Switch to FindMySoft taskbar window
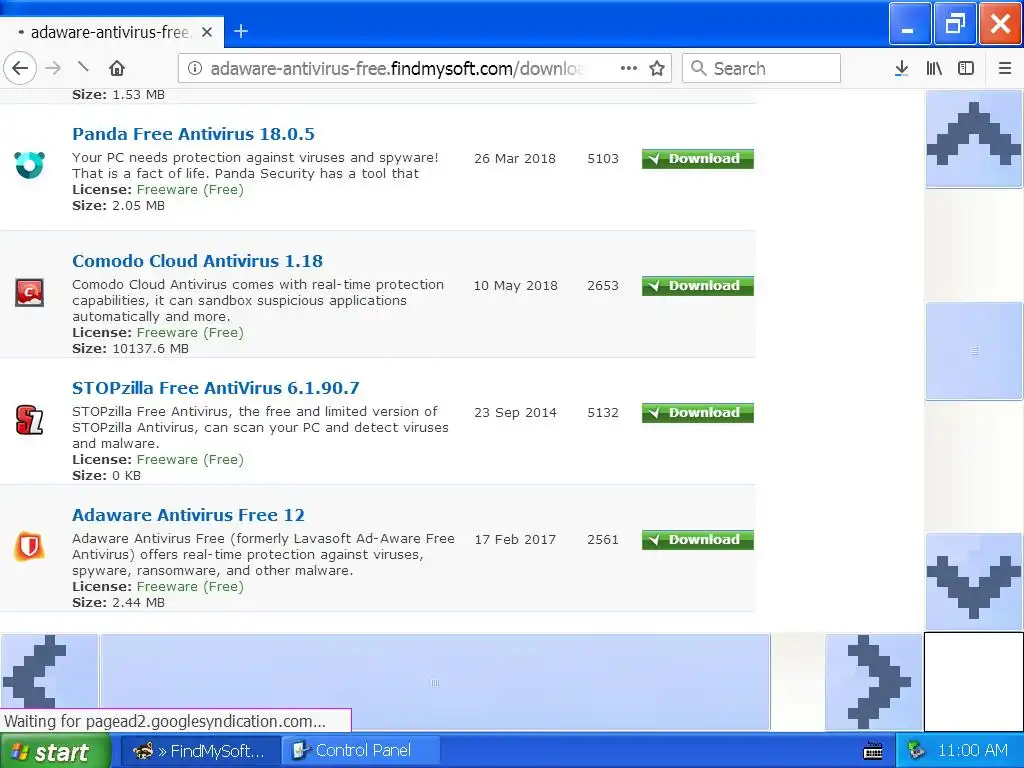 201,751
